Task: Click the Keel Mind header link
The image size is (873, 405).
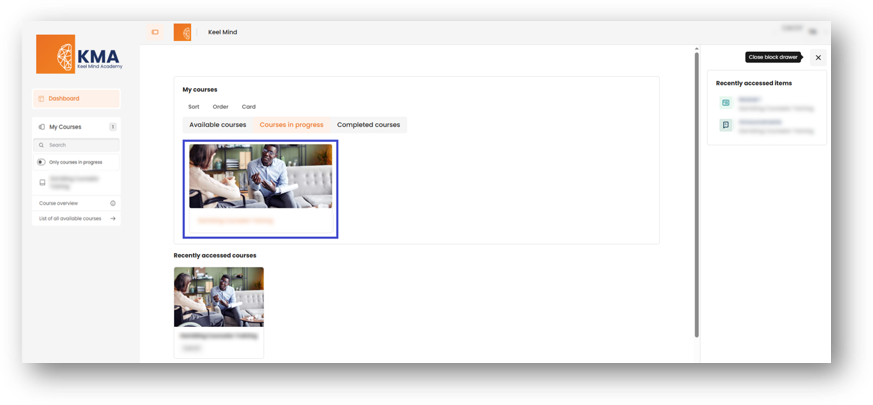Action: pos(222,32)
